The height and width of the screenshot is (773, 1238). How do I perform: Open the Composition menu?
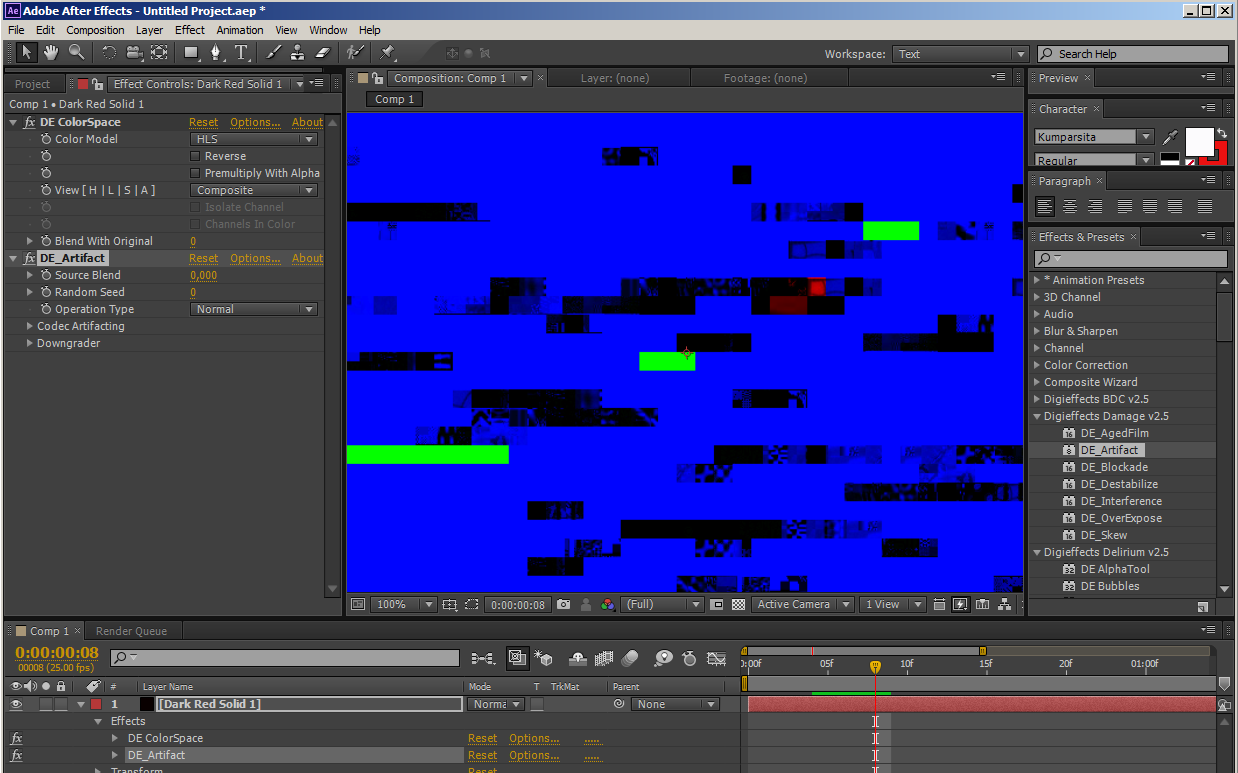[x=95, y=30]
